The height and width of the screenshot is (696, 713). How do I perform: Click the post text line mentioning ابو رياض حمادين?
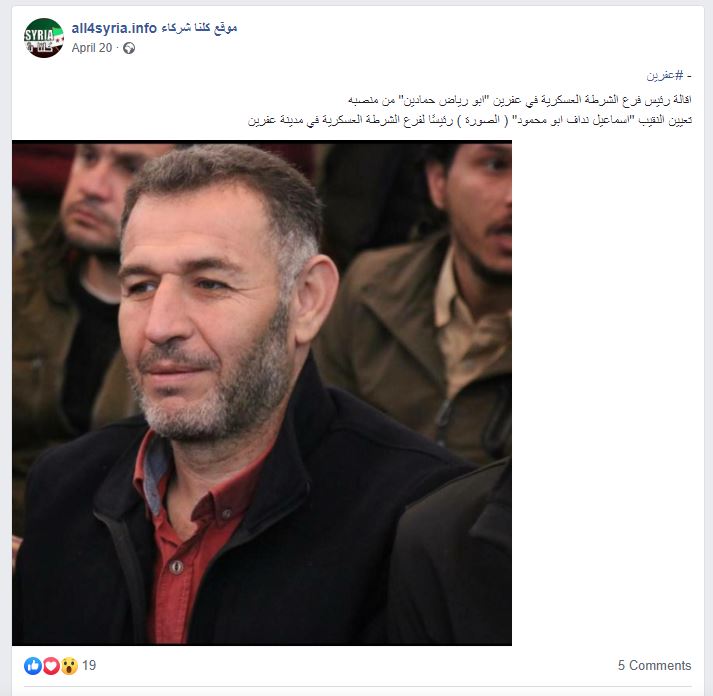click(520, 100)
